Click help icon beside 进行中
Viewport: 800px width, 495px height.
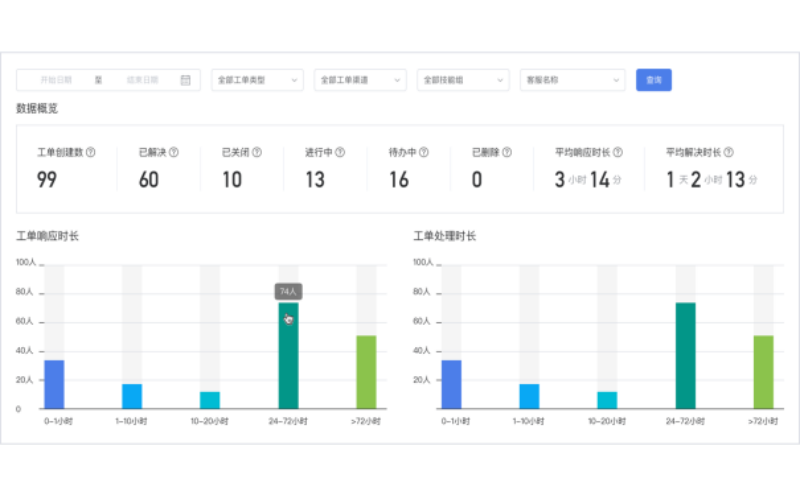click(x=340, y=153)
